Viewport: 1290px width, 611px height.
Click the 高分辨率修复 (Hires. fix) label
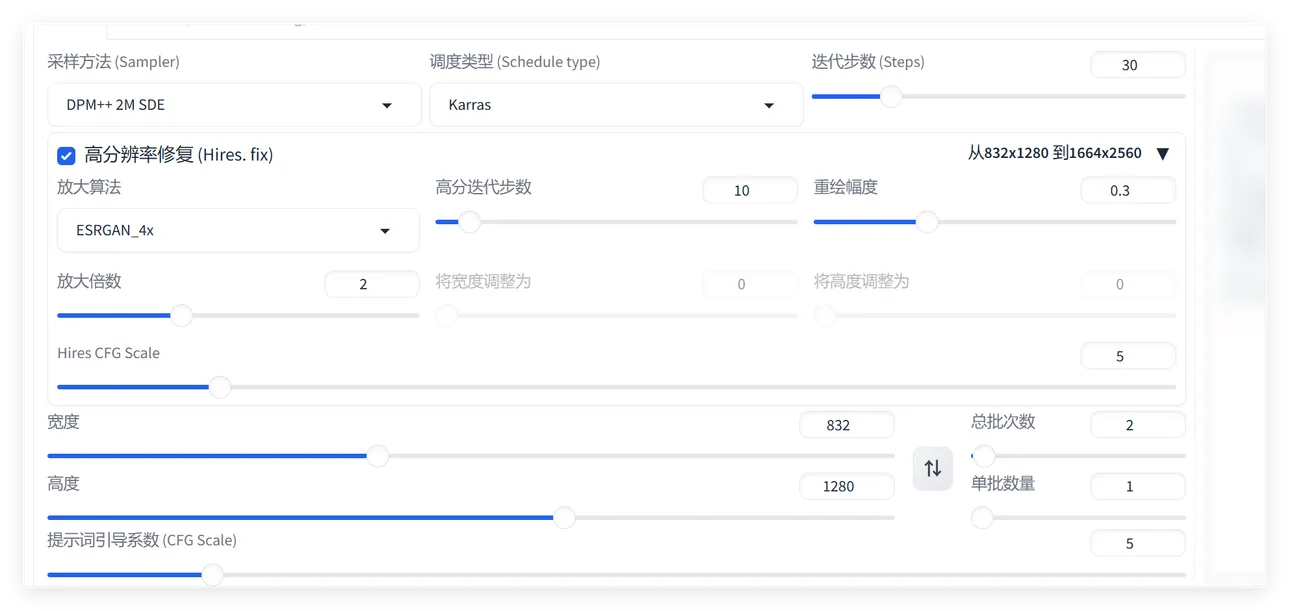pyautogui.click(x=178, y=155)
